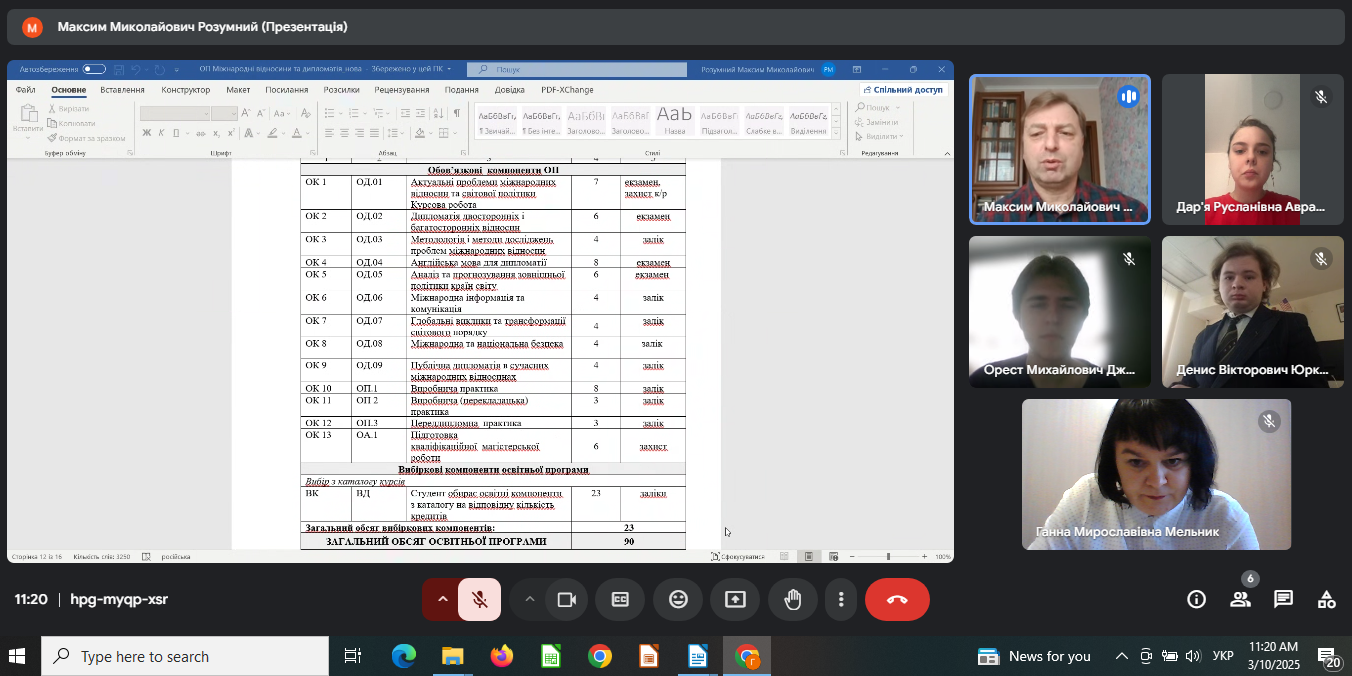Unmute the microphone in the call

[480, 600]
